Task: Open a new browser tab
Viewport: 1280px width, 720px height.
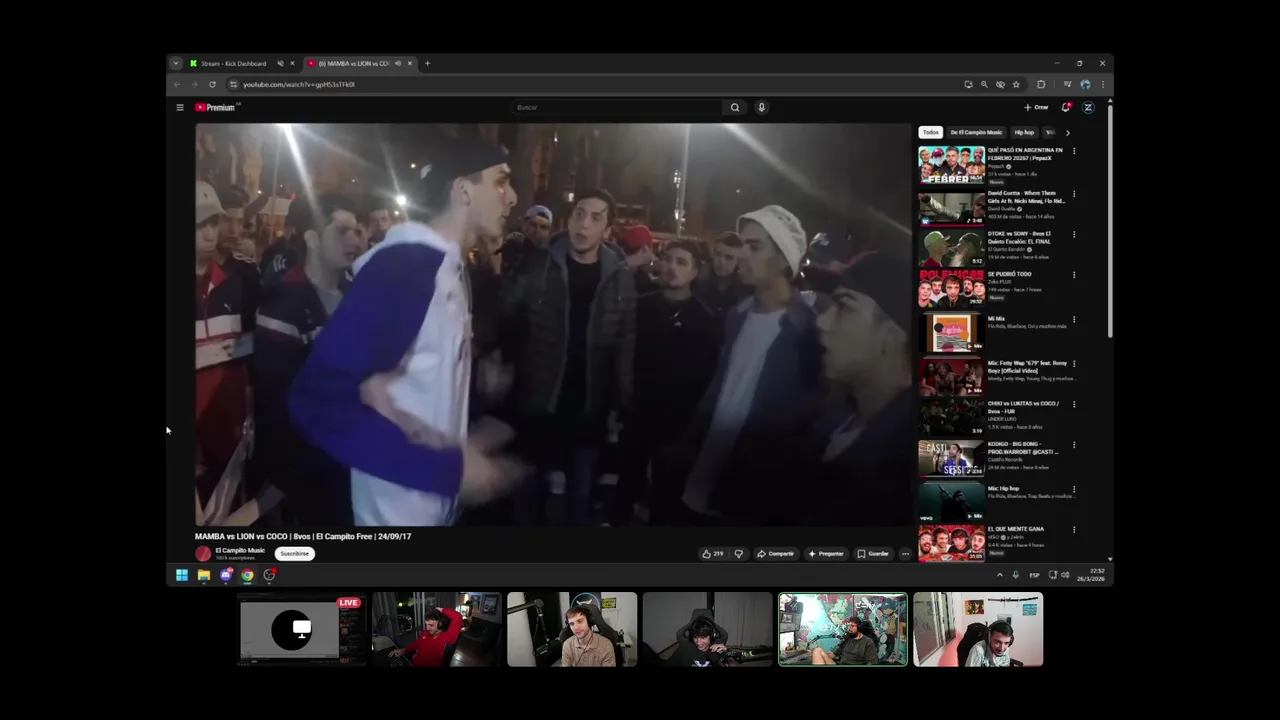Action: pos(427,63)
